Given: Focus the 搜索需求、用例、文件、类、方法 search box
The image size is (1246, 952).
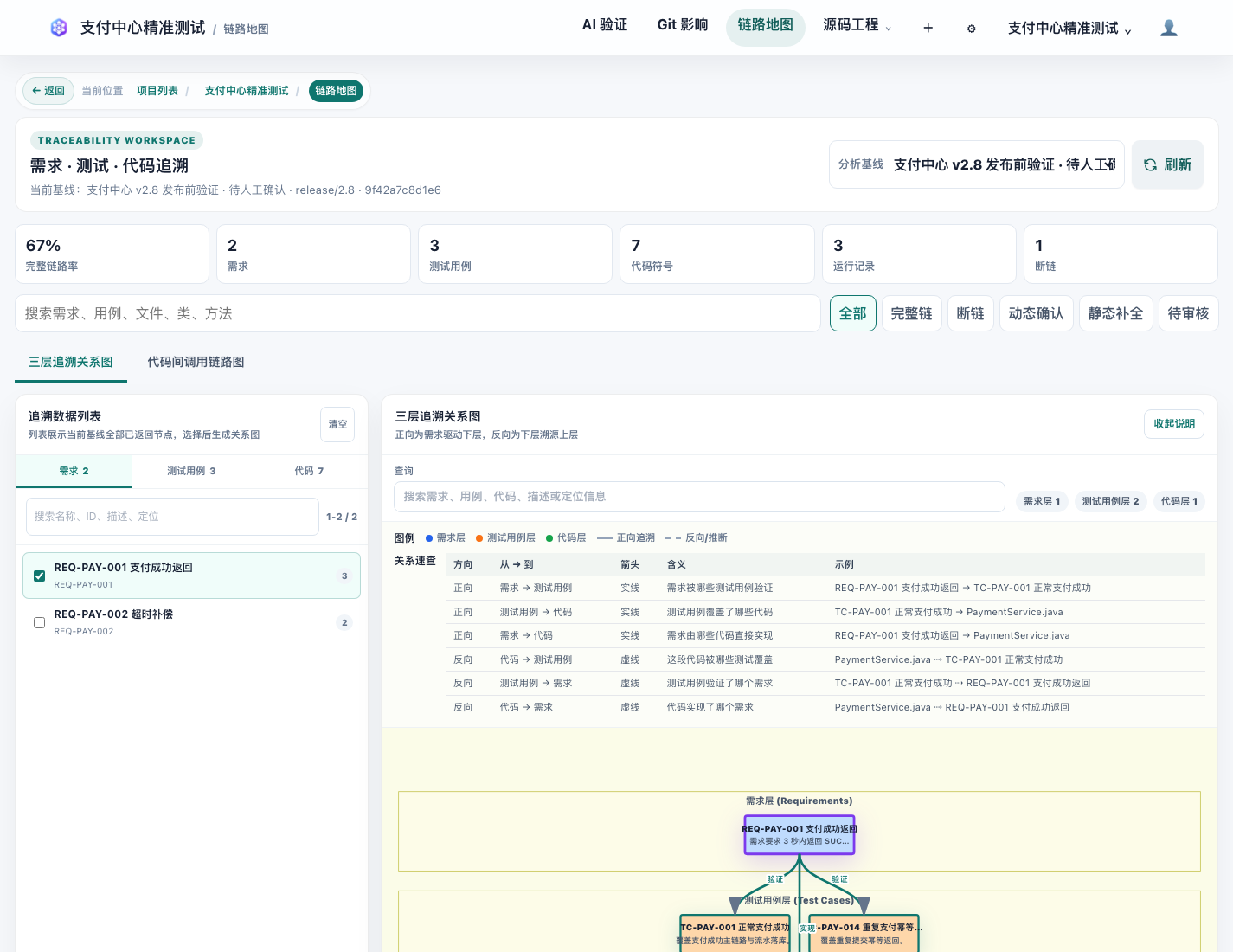Looking at the screenshot, I should 418,313.
